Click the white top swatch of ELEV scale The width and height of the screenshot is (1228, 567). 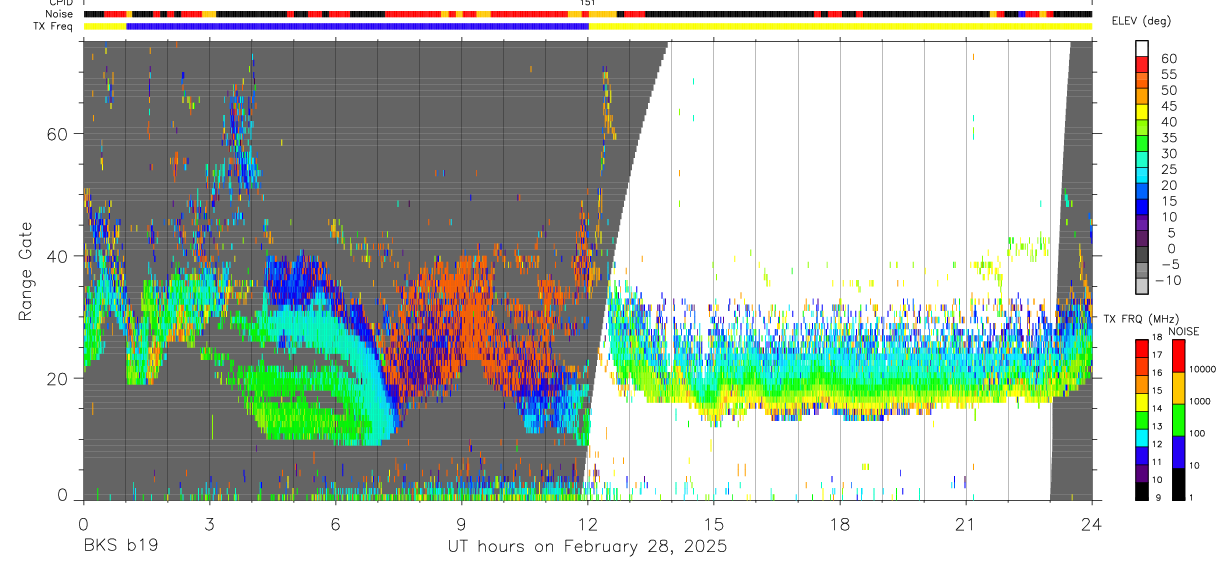pyautogui.click(x=1142, y=47)
